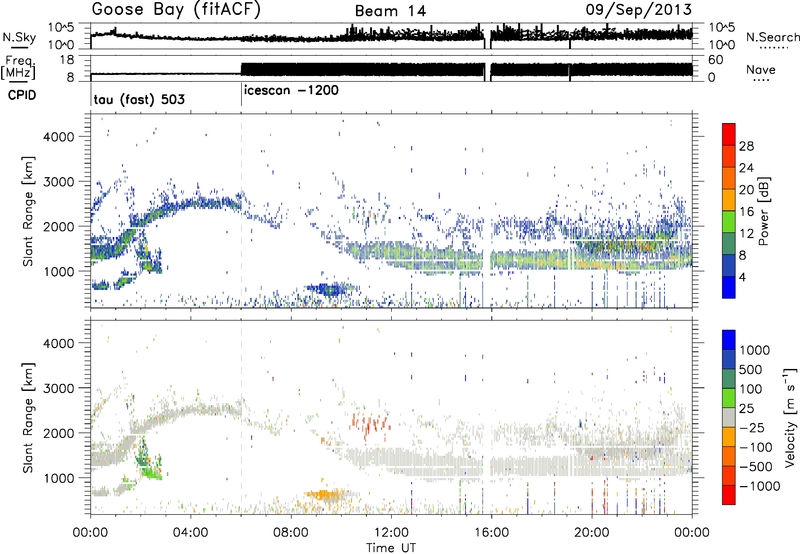Click the 'CPID' label
This screenshot has height=554, width=800.
22,95
